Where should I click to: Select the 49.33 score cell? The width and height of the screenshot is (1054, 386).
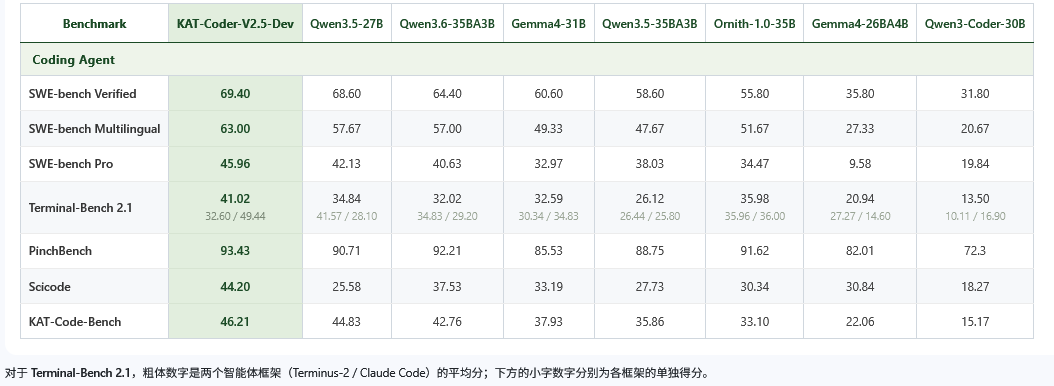549,128
